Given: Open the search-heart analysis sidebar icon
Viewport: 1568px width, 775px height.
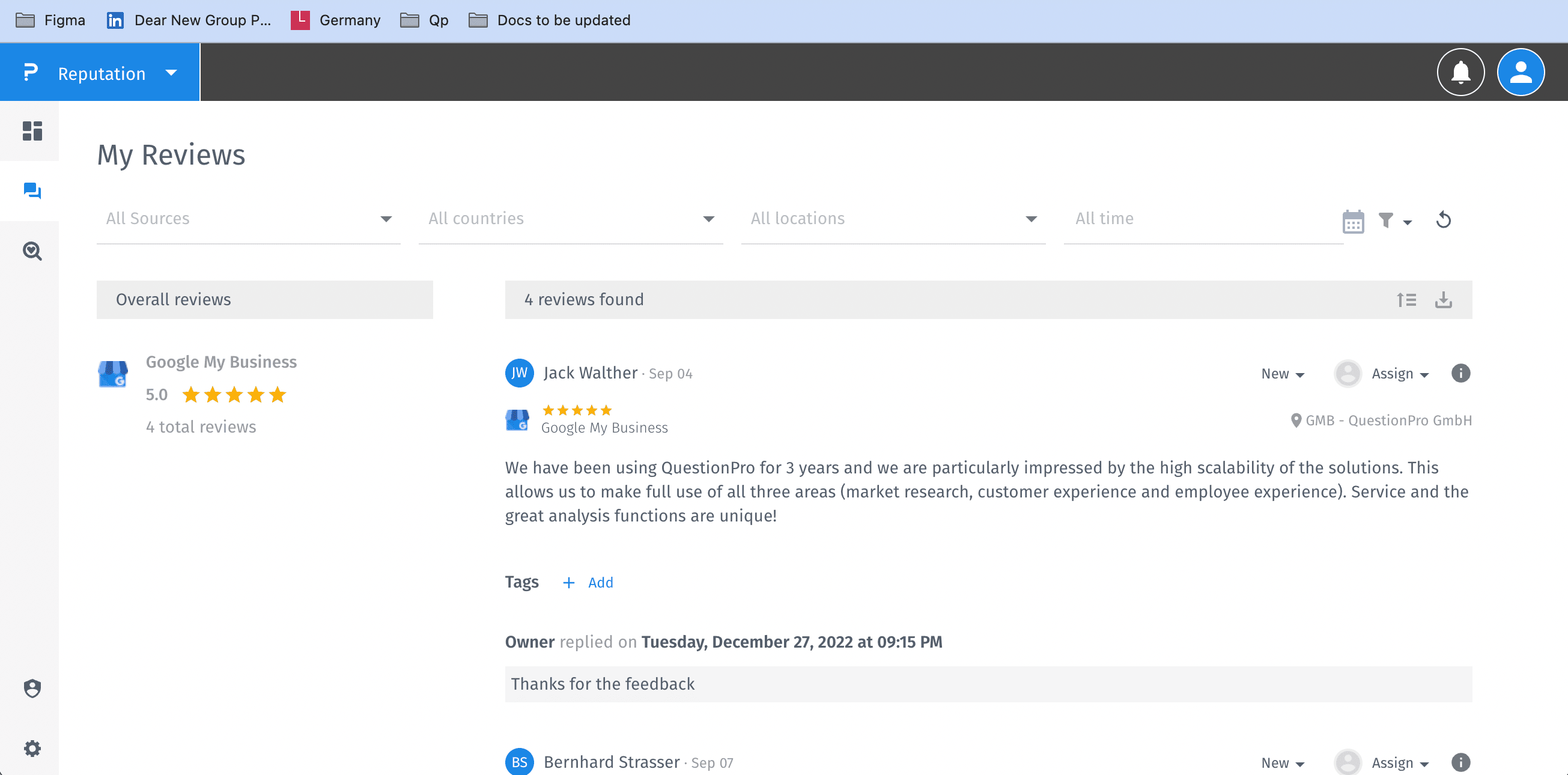Looking at the screenshot, I should [x=32, y=251].
